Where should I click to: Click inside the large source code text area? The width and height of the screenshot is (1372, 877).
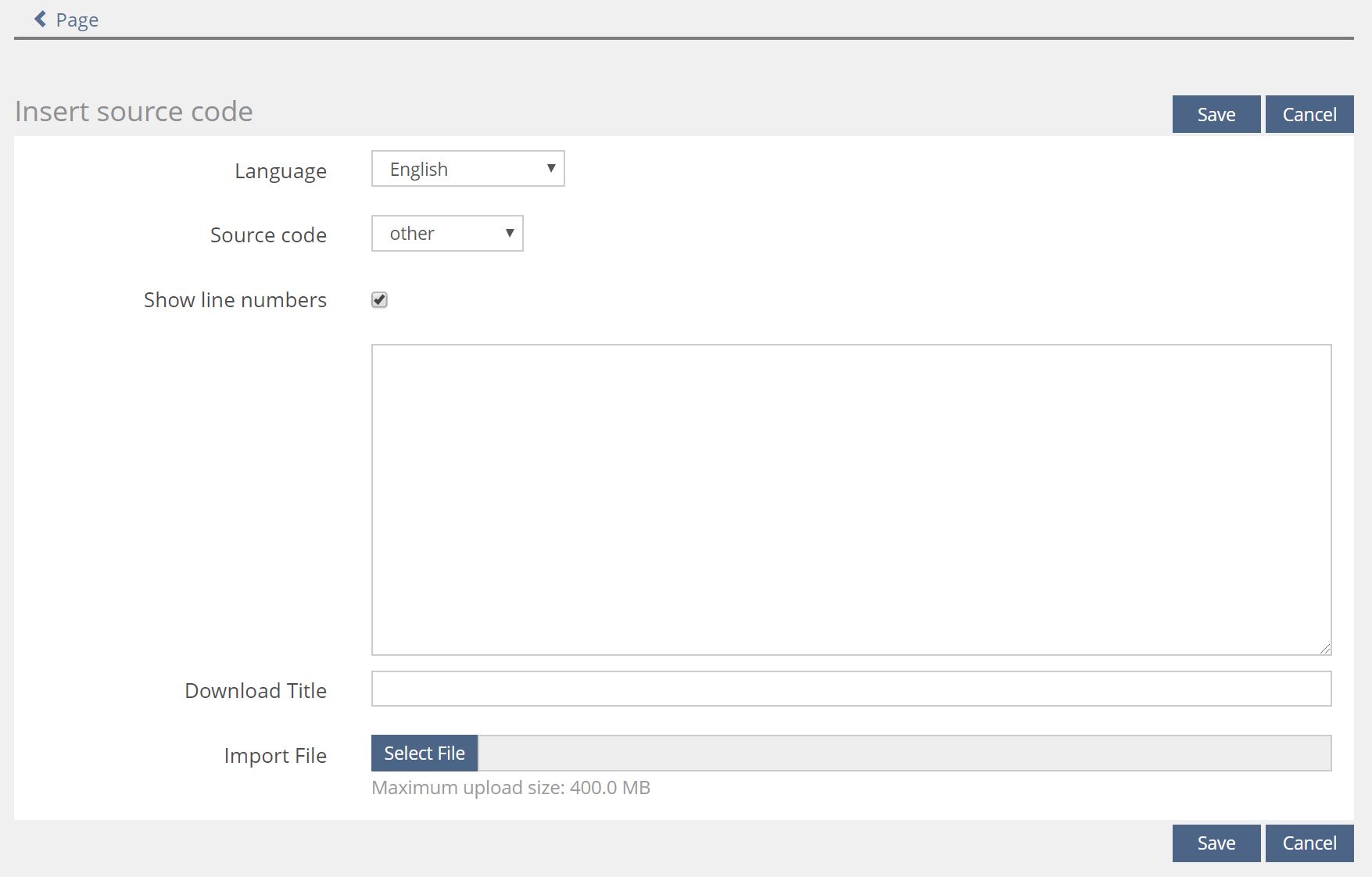[851, 499]
